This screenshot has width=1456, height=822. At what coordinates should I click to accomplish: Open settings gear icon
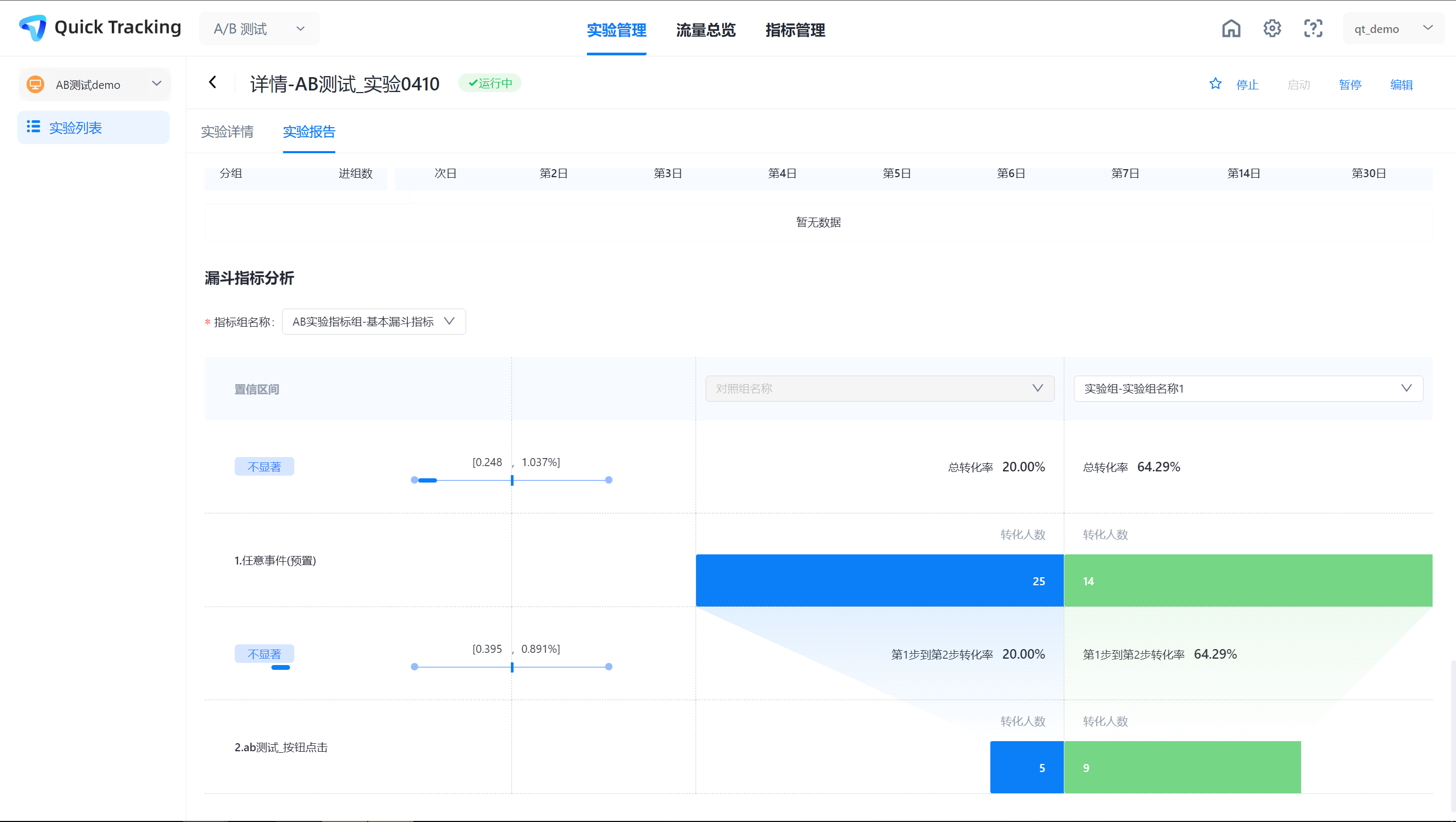[1272, 28]
